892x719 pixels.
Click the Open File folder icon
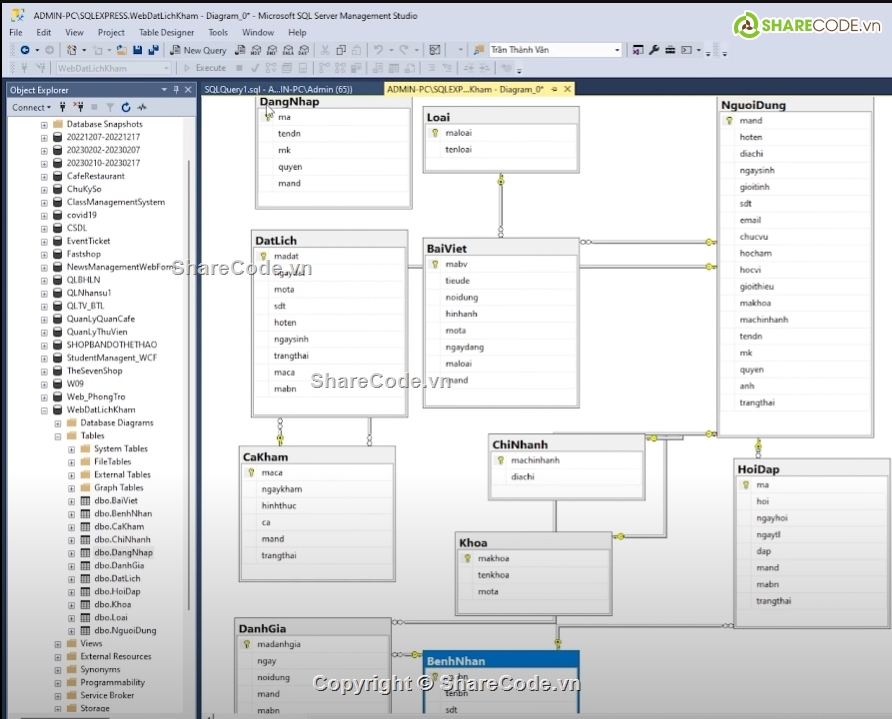coord(121,50)
